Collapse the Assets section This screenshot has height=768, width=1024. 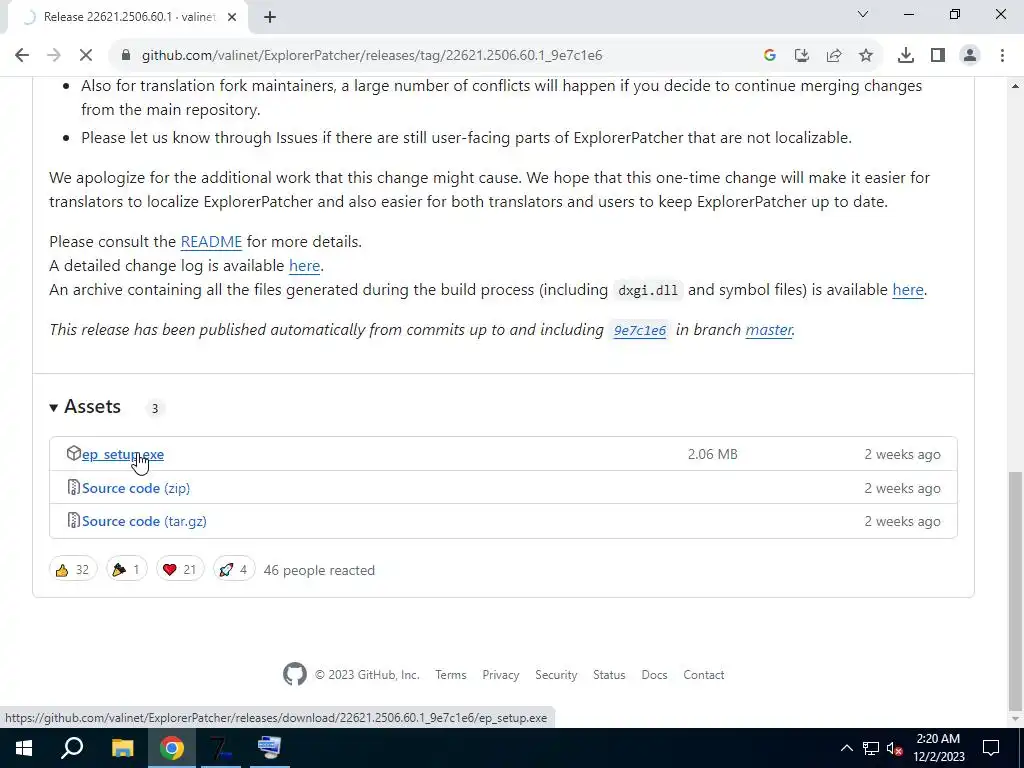click(x=85, y=407)
